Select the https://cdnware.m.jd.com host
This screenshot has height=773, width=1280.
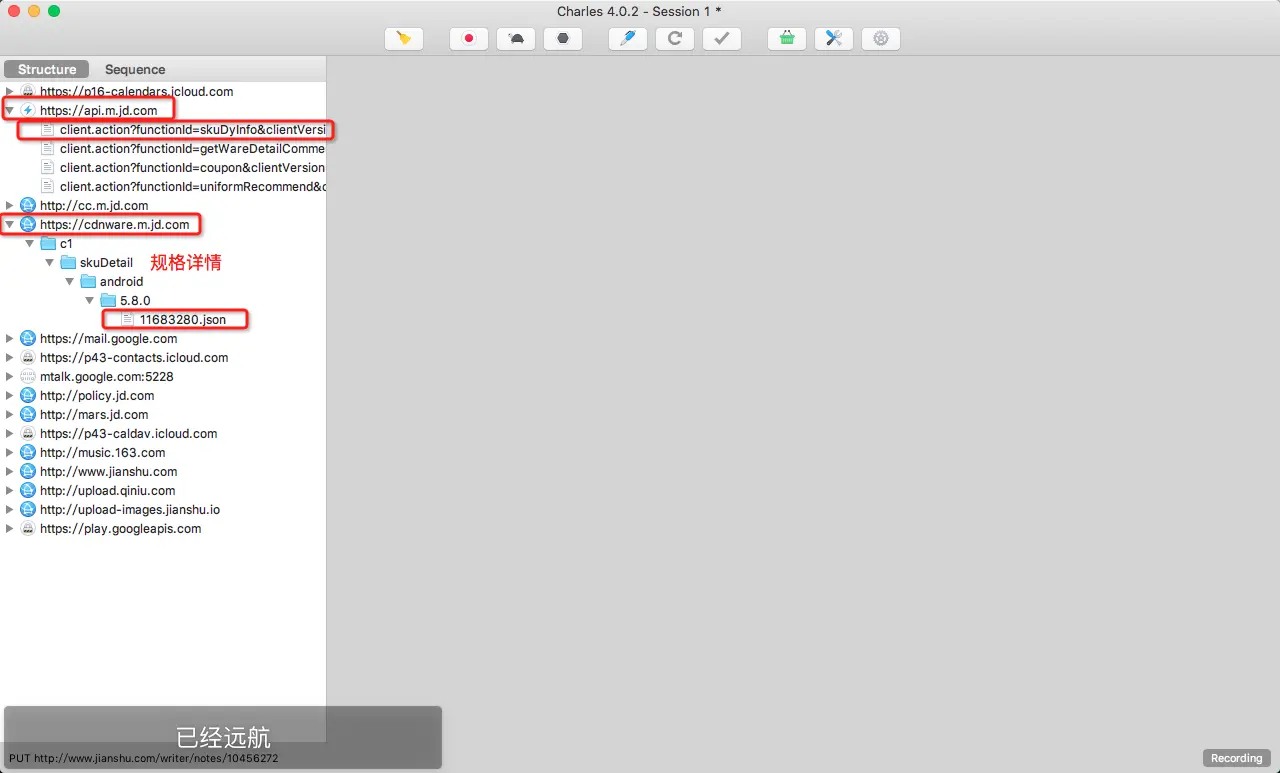coord(114,224)
